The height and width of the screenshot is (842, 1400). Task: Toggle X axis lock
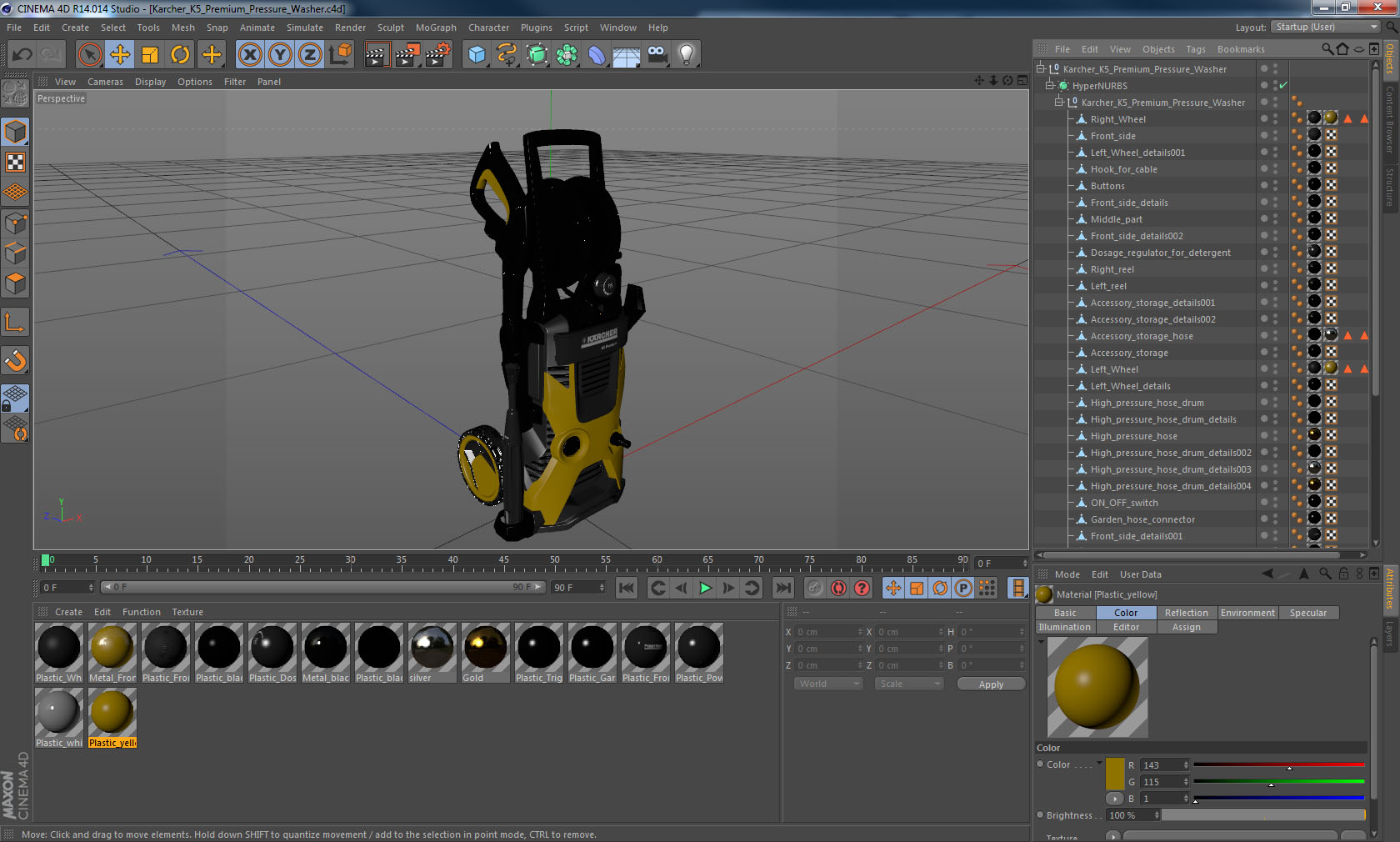coord(249,55)
